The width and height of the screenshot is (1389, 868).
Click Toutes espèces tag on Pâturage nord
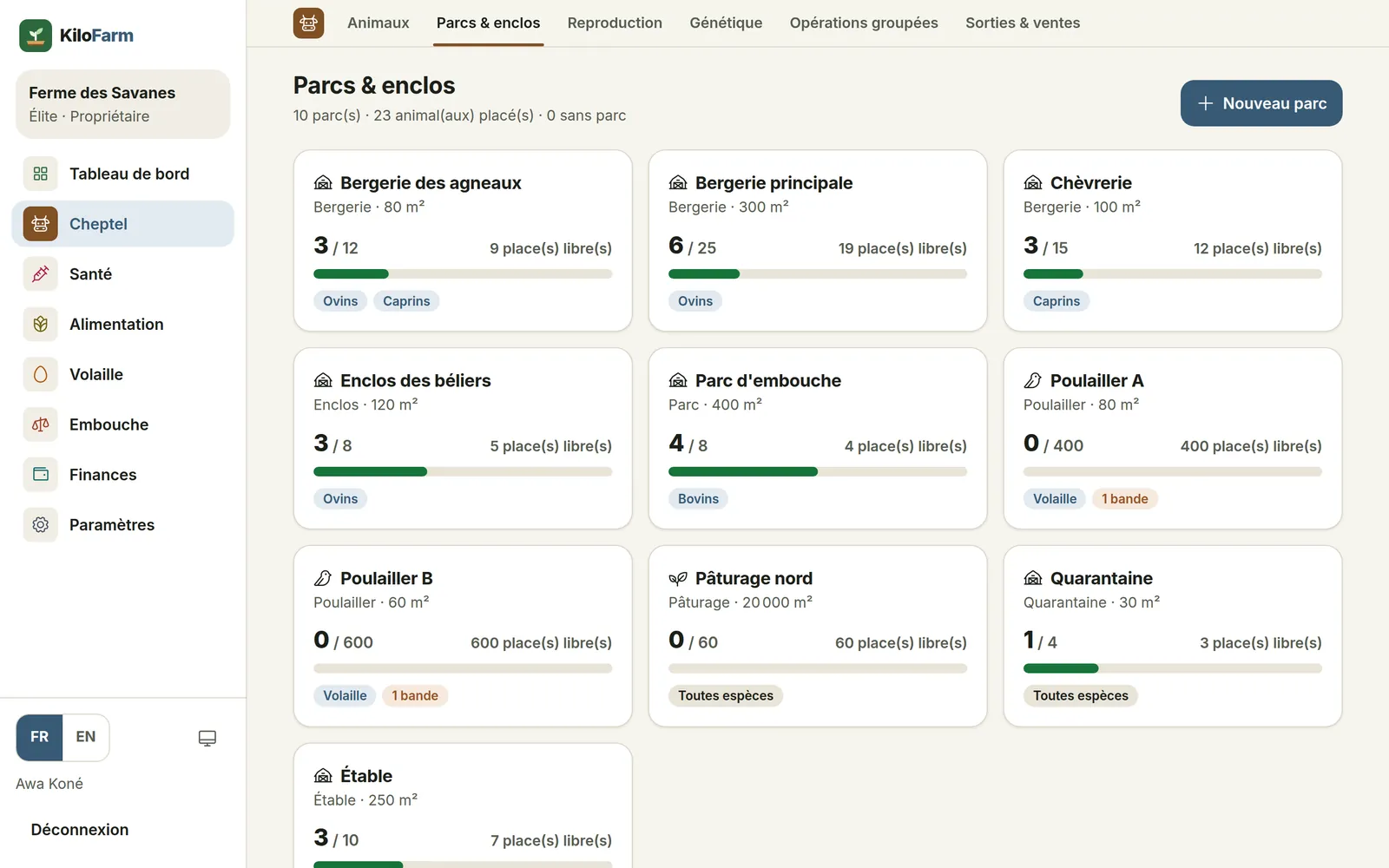pyautogui.click(x=726, y=696)
